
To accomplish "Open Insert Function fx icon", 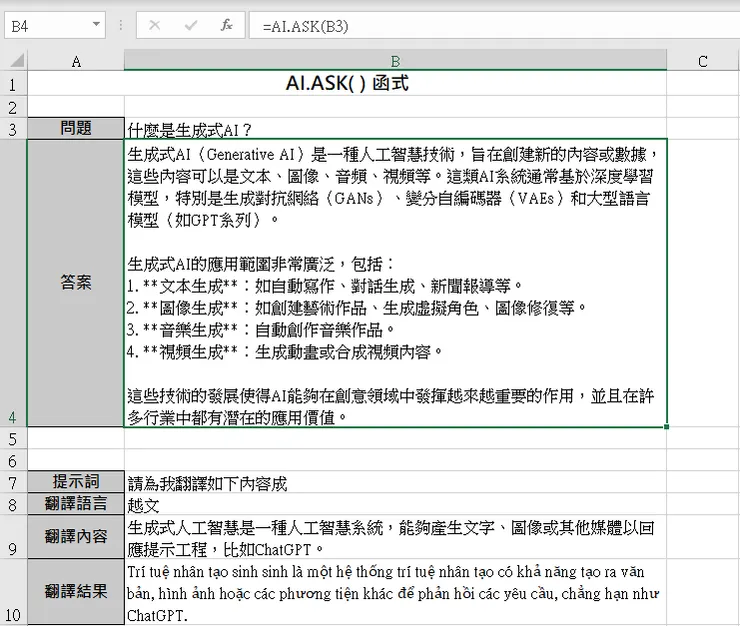I will click(x=227, y=25).
